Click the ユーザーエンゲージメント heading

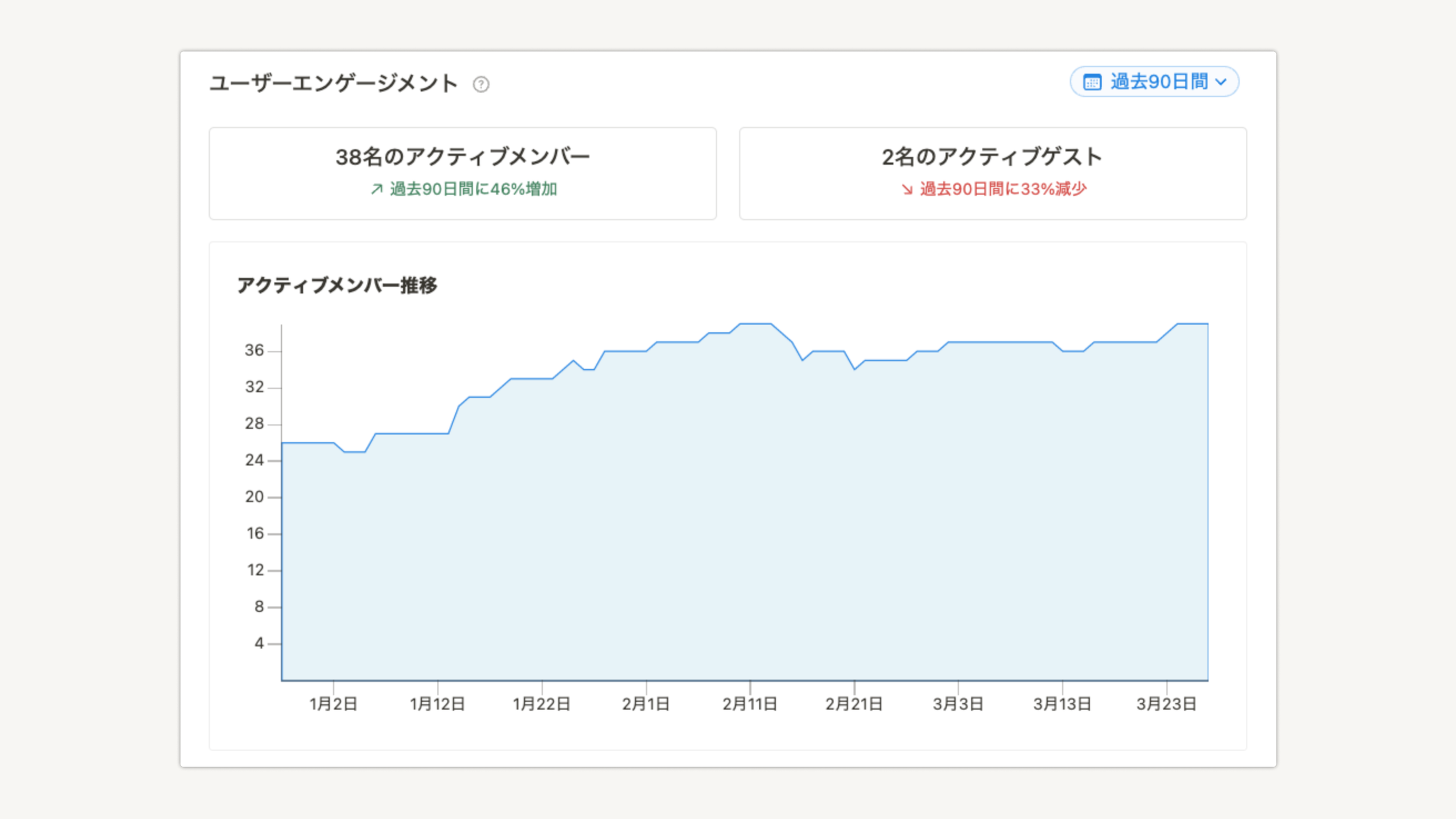click(334, 83)
